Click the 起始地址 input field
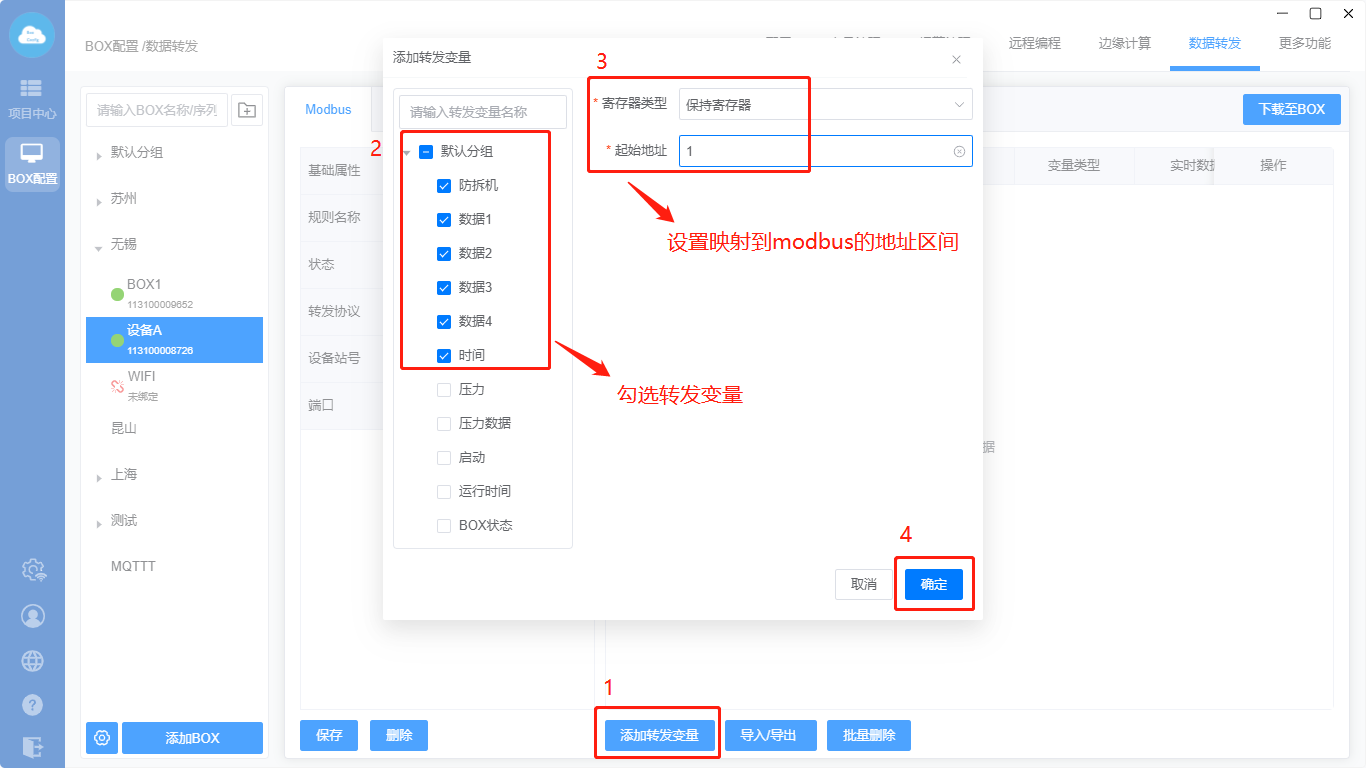 coord(815,151)
